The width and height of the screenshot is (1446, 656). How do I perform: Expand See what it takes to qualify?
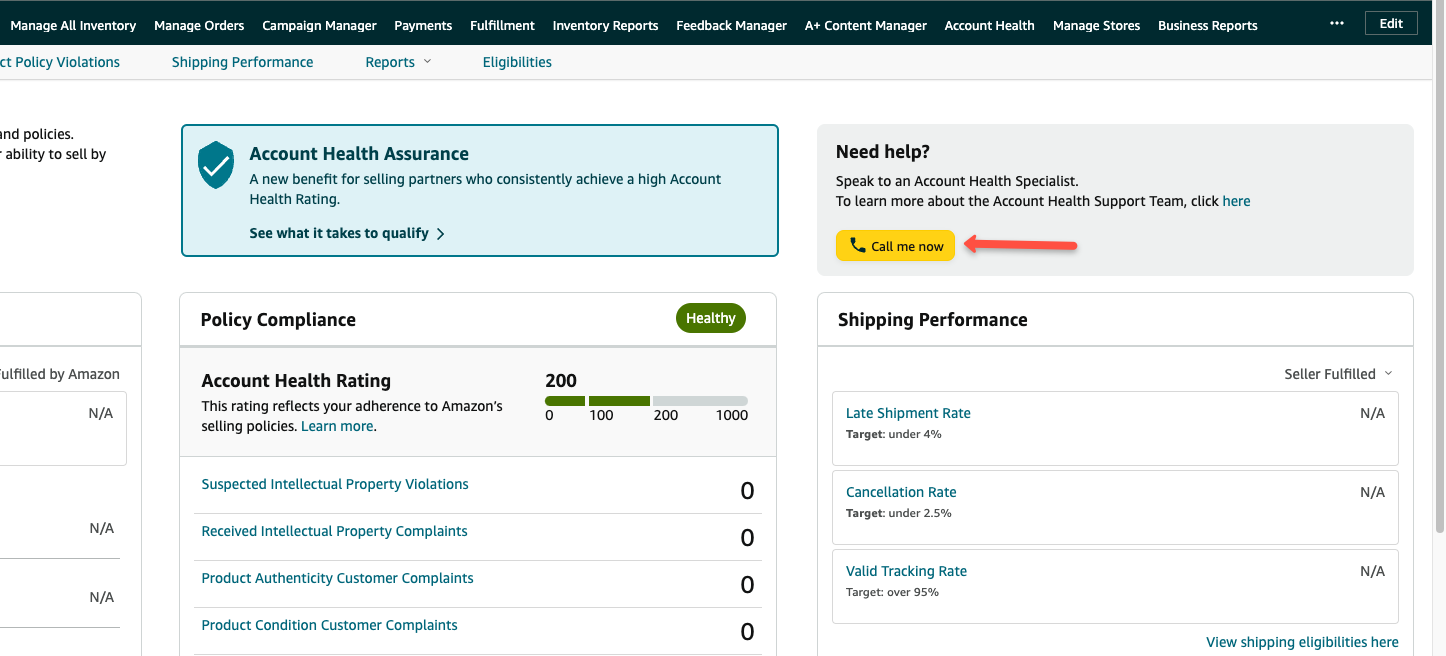[x=347, y=233]
